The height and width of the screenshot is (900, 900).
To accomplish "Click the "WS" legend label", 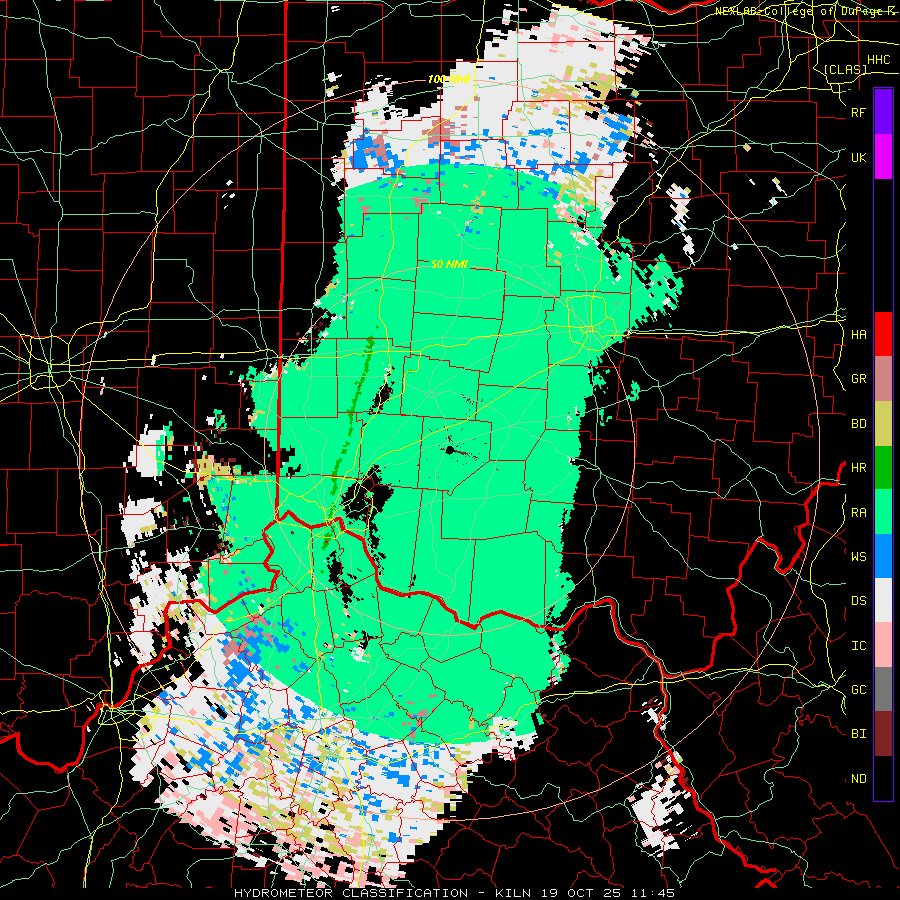I will pos(859,557).
